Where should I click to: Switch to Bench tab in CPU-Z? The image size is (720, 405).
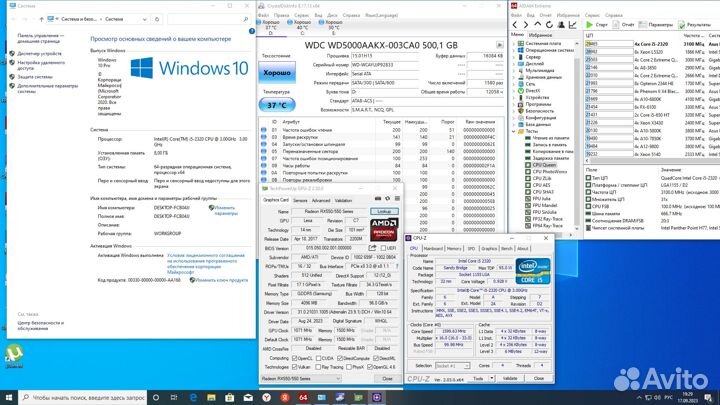506,248
